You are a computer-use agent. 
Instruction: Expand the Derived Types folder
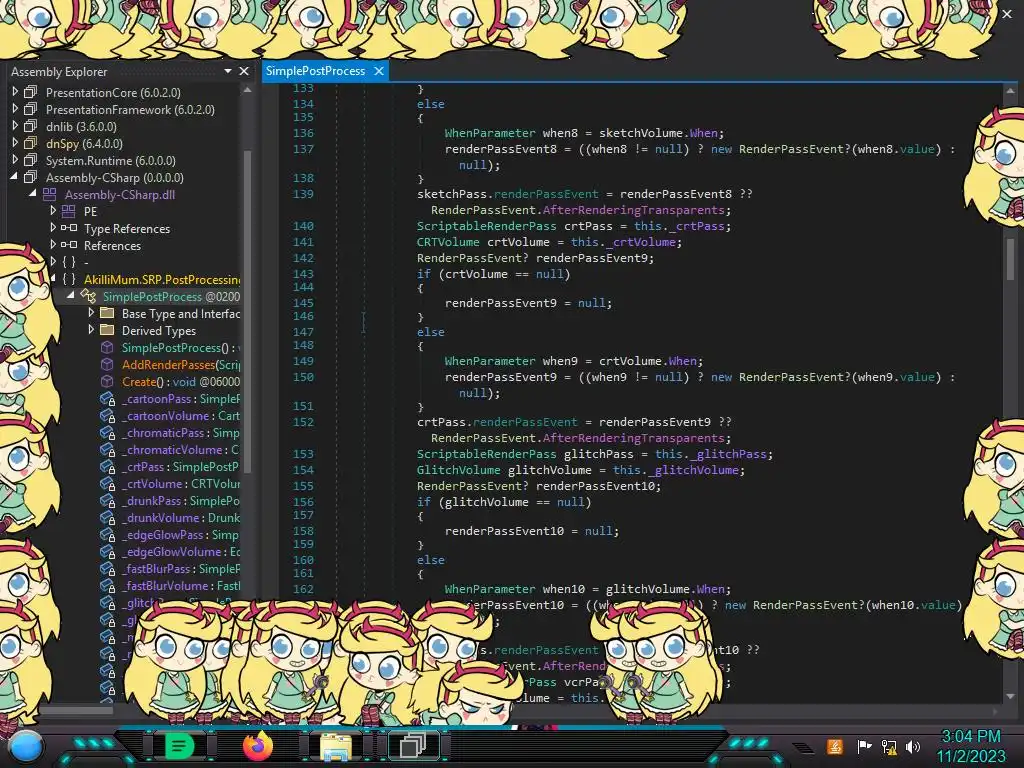click(91, 330)
